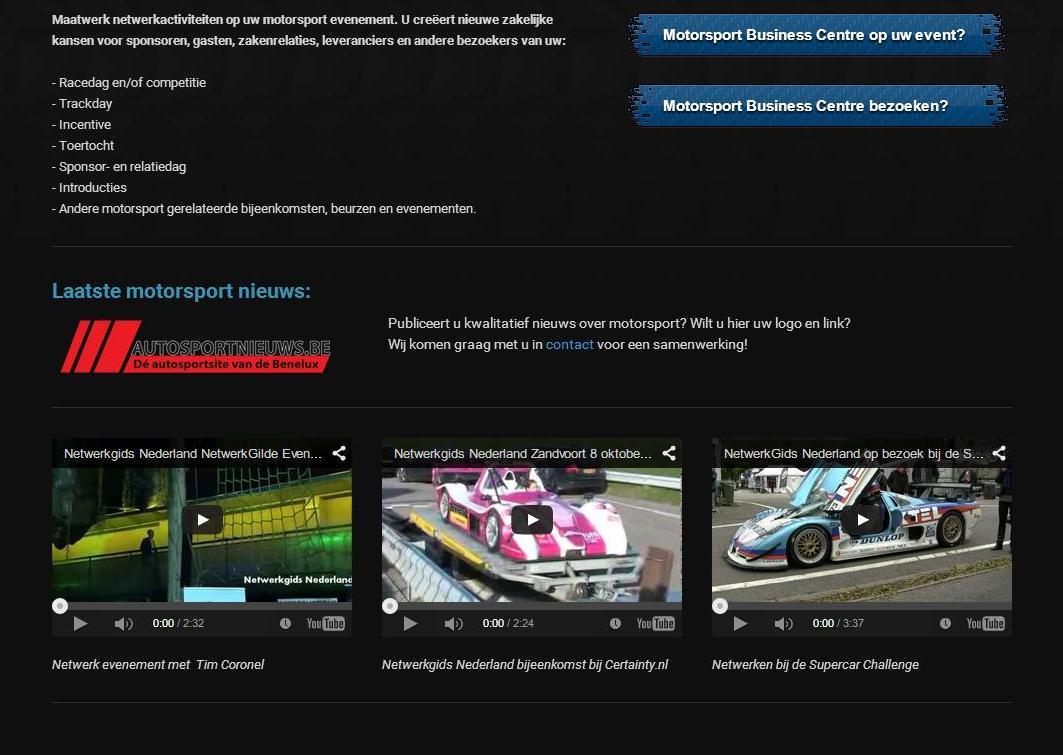Image resolution: width=1063 pixels, height=755 pixels.
Task: Follow the 'contact' link
Action: point(569,344)
